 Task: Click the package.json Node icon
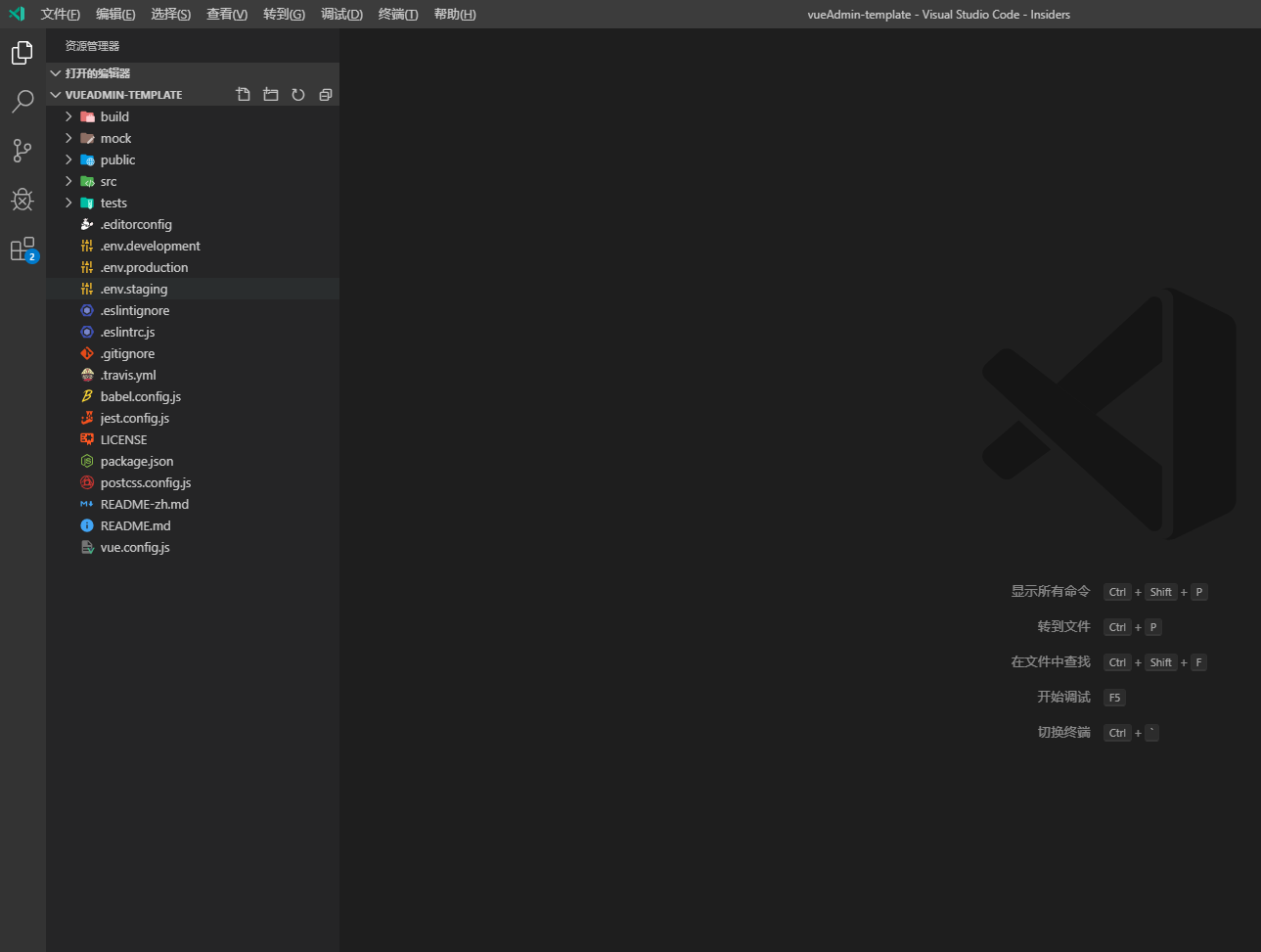coord(87,461)
